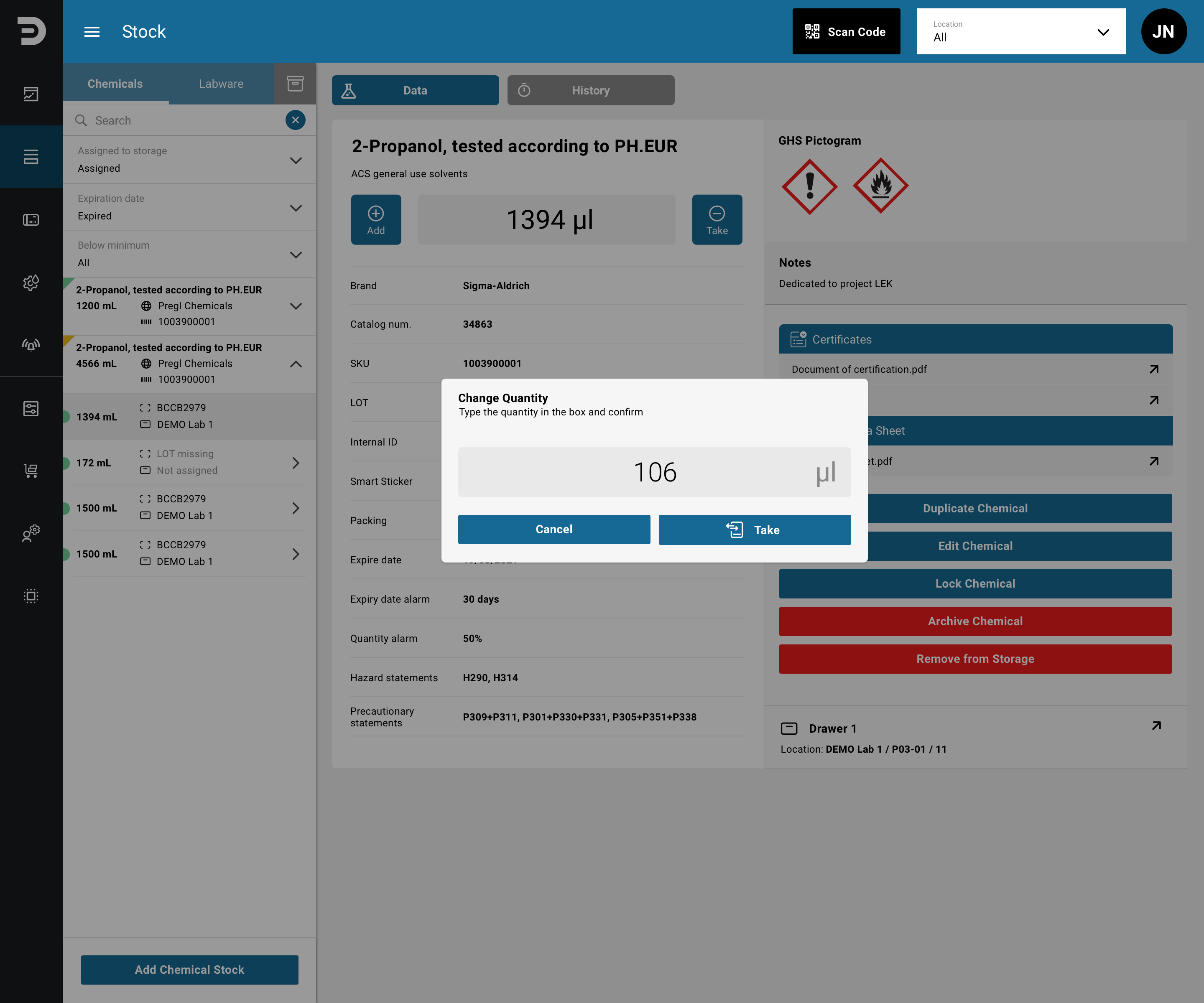Click Remove from Storage button
The height and width of the screenshot is (1003, 1204).
pos(974,659)
